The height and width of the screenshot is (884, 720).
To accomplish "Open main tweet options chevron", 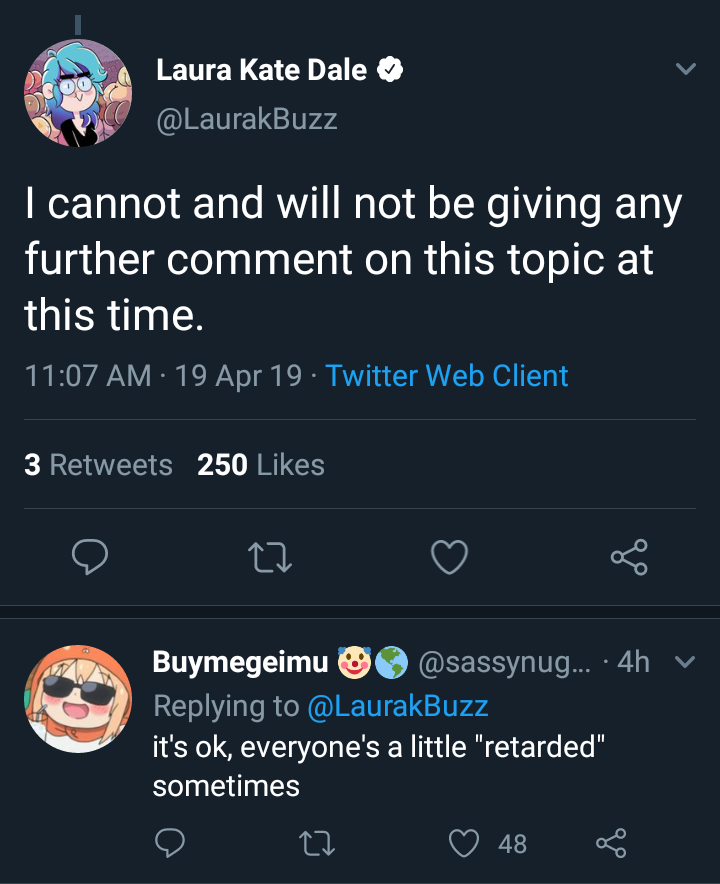I will click(686, 69).
